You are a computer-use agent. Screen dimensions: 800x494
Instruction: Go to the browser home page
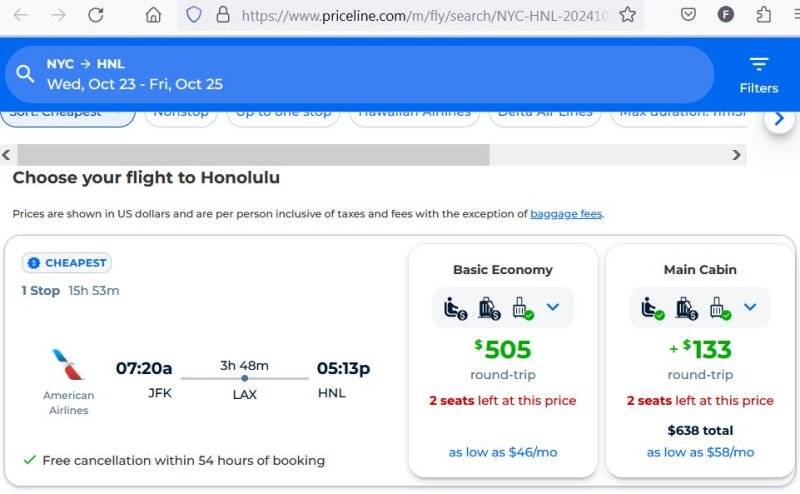pyautogui.click(x=153, y=15)
